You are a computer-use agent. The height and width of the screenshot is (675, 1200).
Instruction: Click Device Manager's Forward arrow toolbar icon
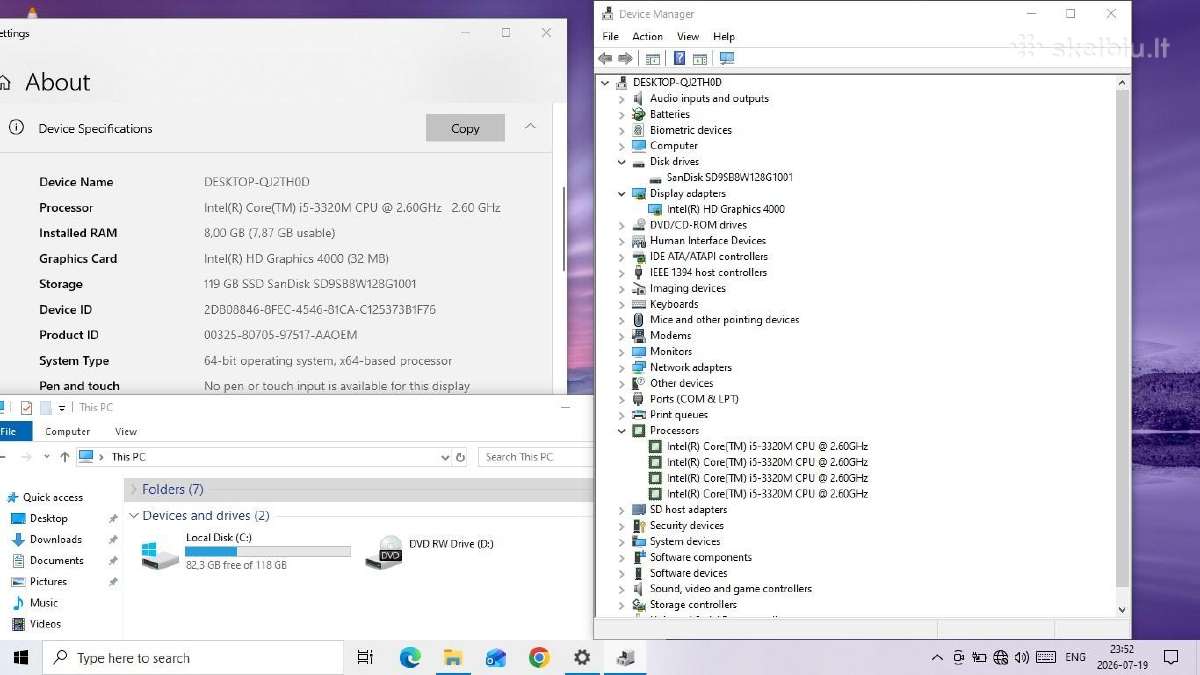pos(626,59)
